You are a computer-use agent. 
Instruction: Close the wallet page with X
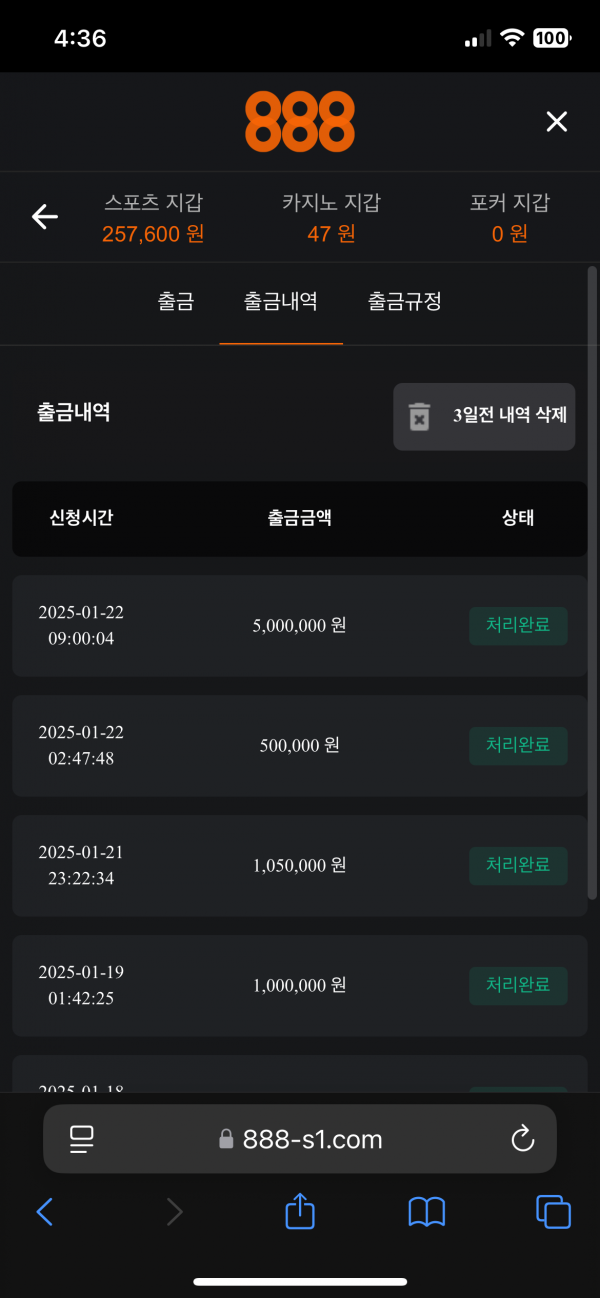click(556, 122)
